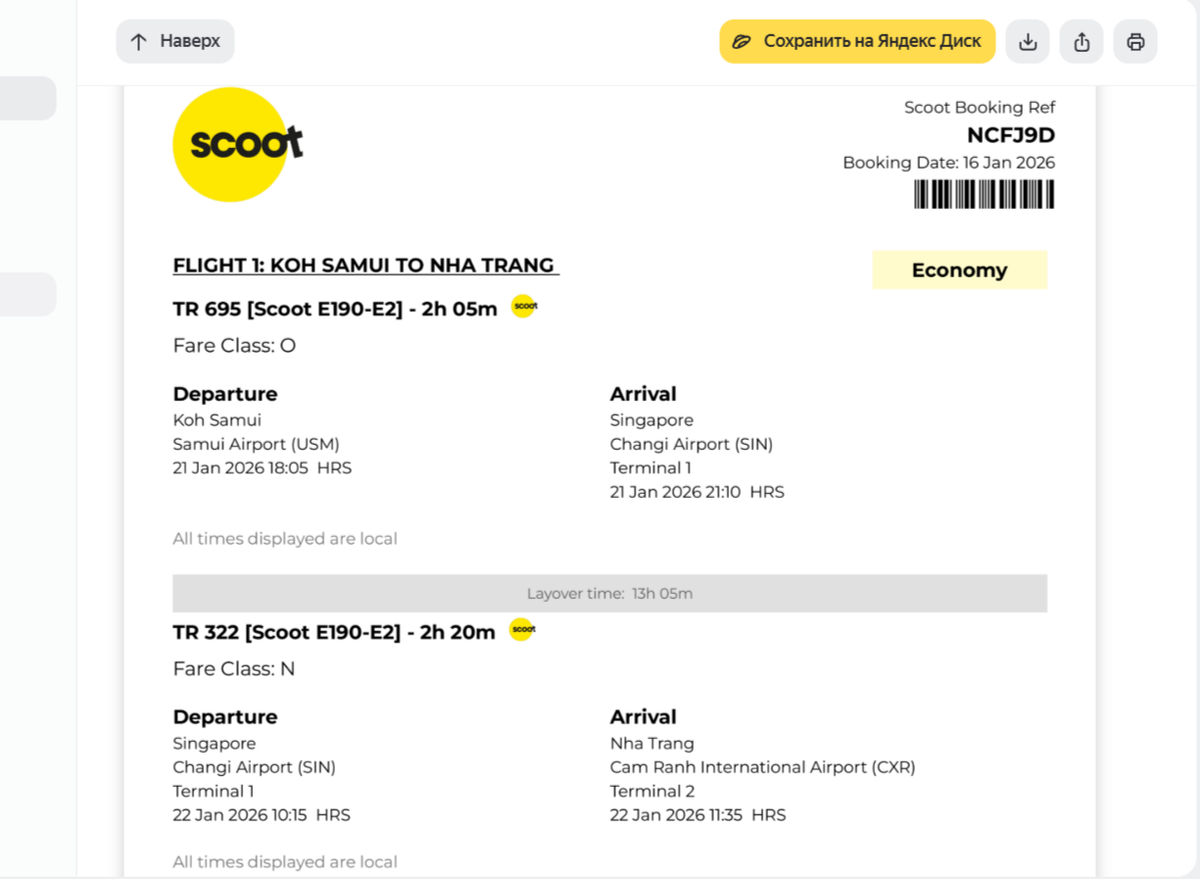Click the small Scoot badge beside flight TR 695

pos(524,306)
